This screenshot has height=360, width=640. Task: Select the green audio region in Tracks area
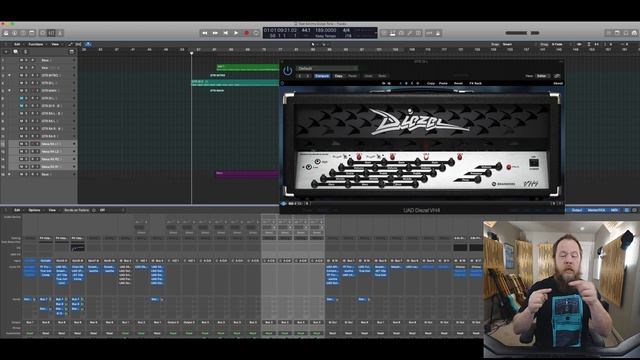coord(248,68)
